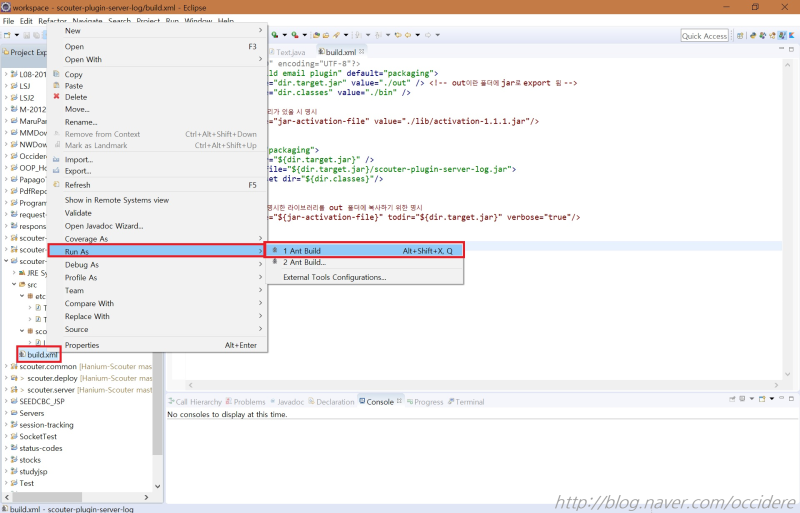Screen dimensions: 800x513
Task: Switch to the Python perspective icon
Action: point(753,36)
